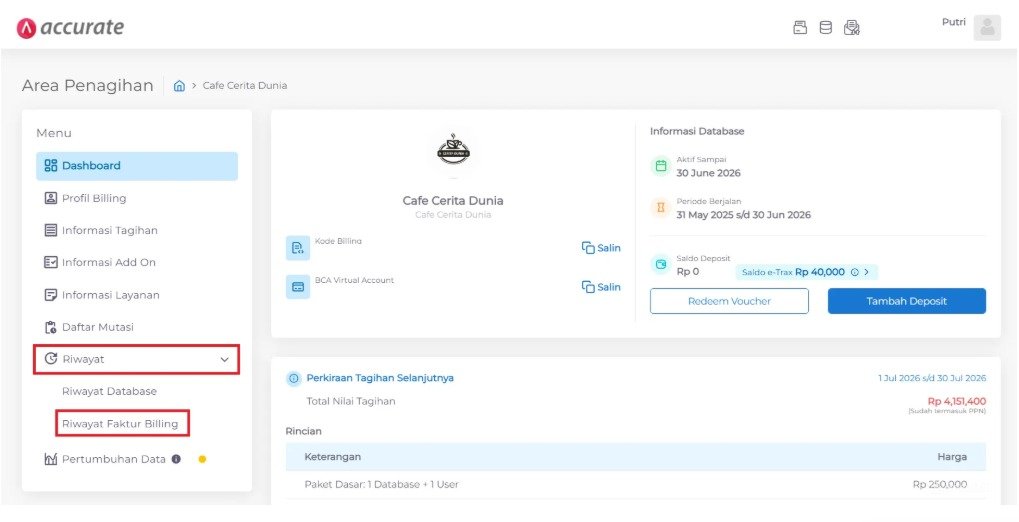Click the Tambah Deposit button
The width and height of the screenshot is (1019, 522).
pos(907,301)
